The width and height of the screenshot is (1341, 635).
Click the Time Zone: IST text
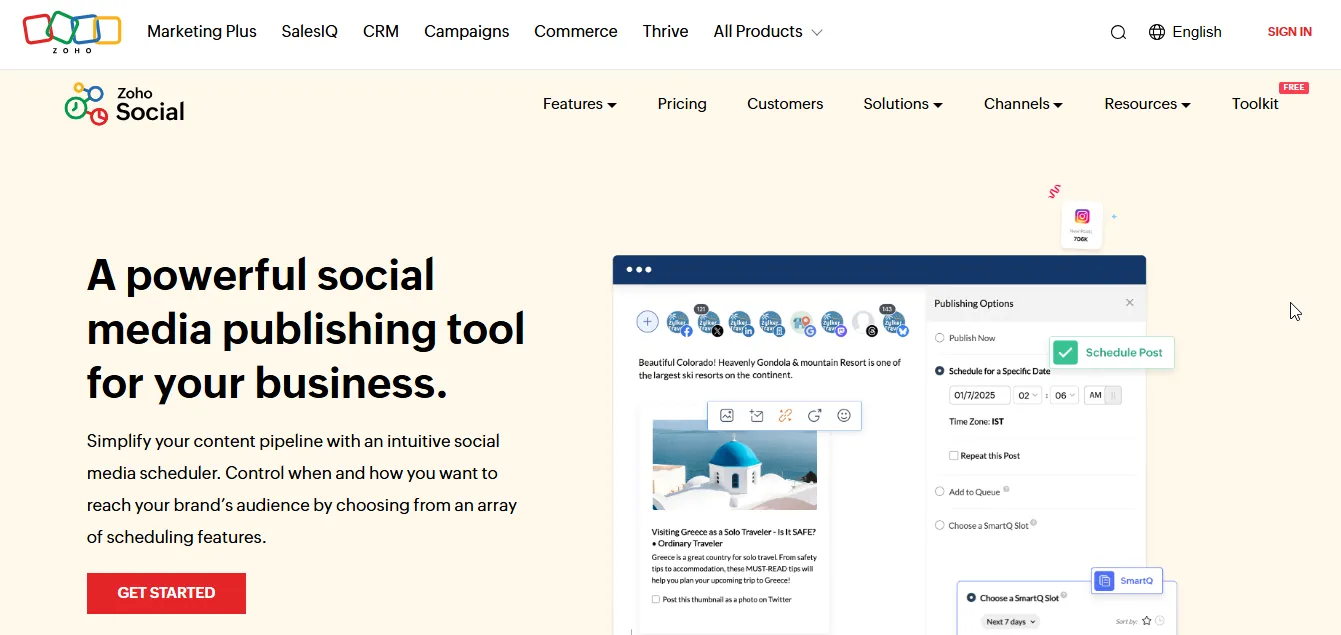tap(976, 422)
